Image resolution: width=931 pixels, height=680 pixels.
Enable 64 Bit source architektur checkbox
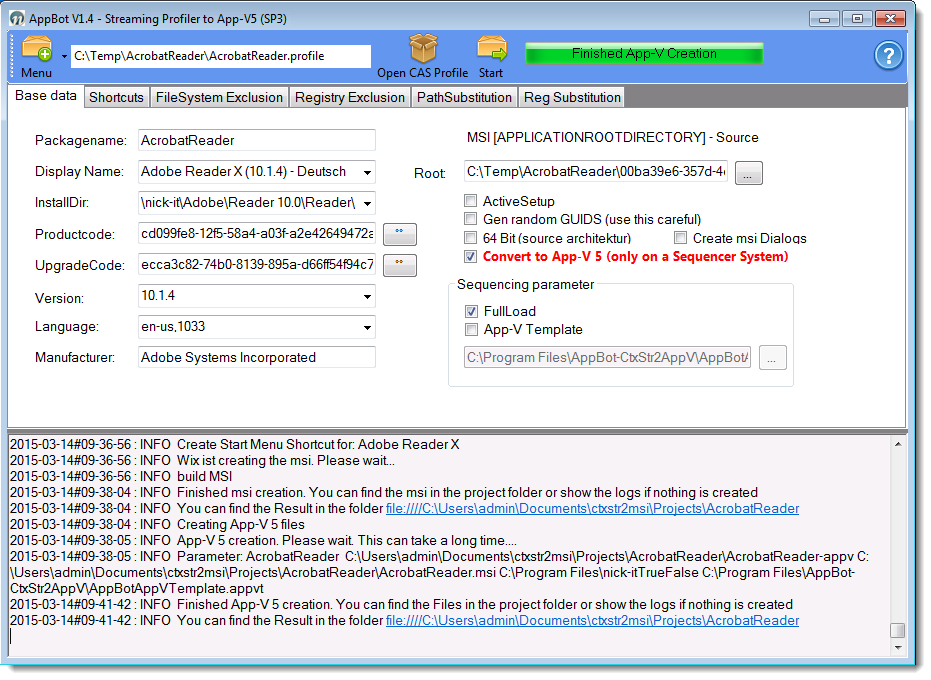click(x=471, y=238)
